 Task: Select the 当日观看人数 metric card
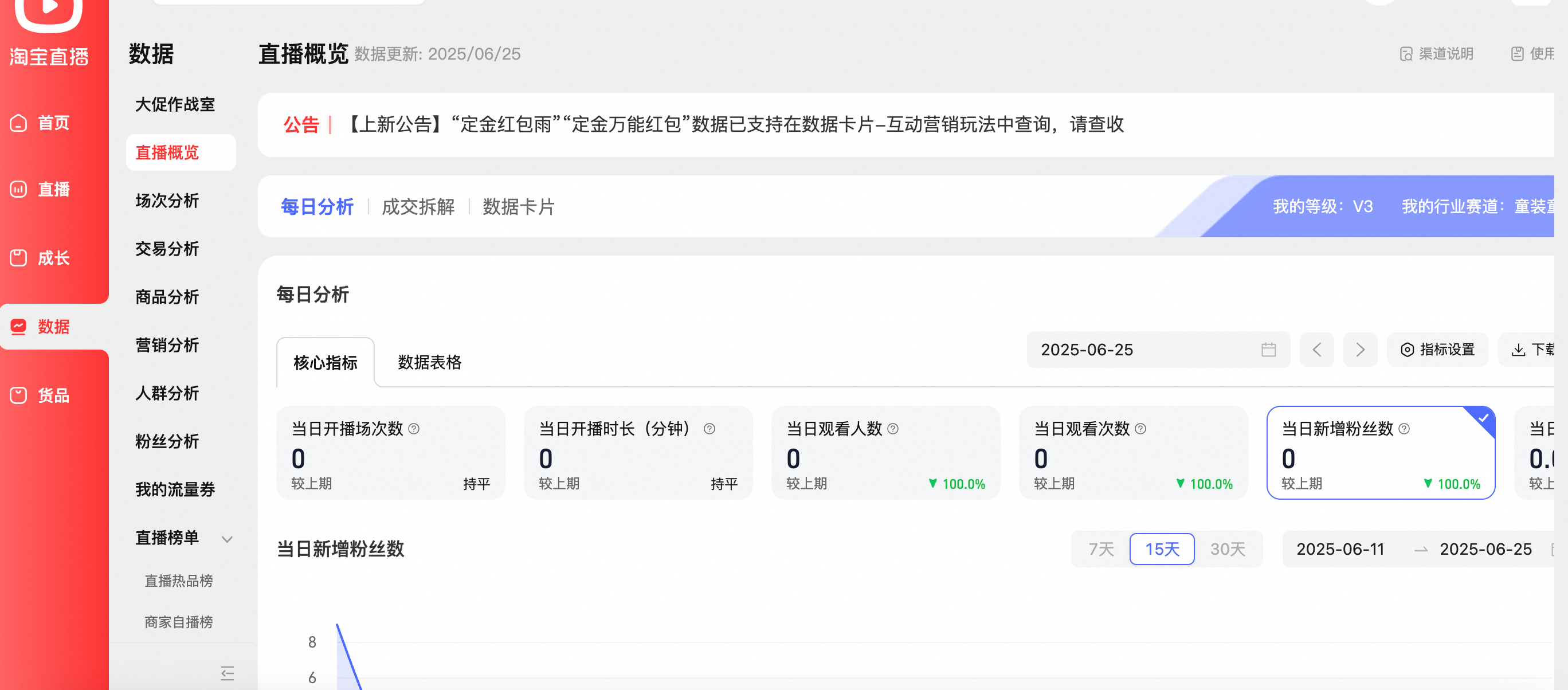click(x=885, y=453)
